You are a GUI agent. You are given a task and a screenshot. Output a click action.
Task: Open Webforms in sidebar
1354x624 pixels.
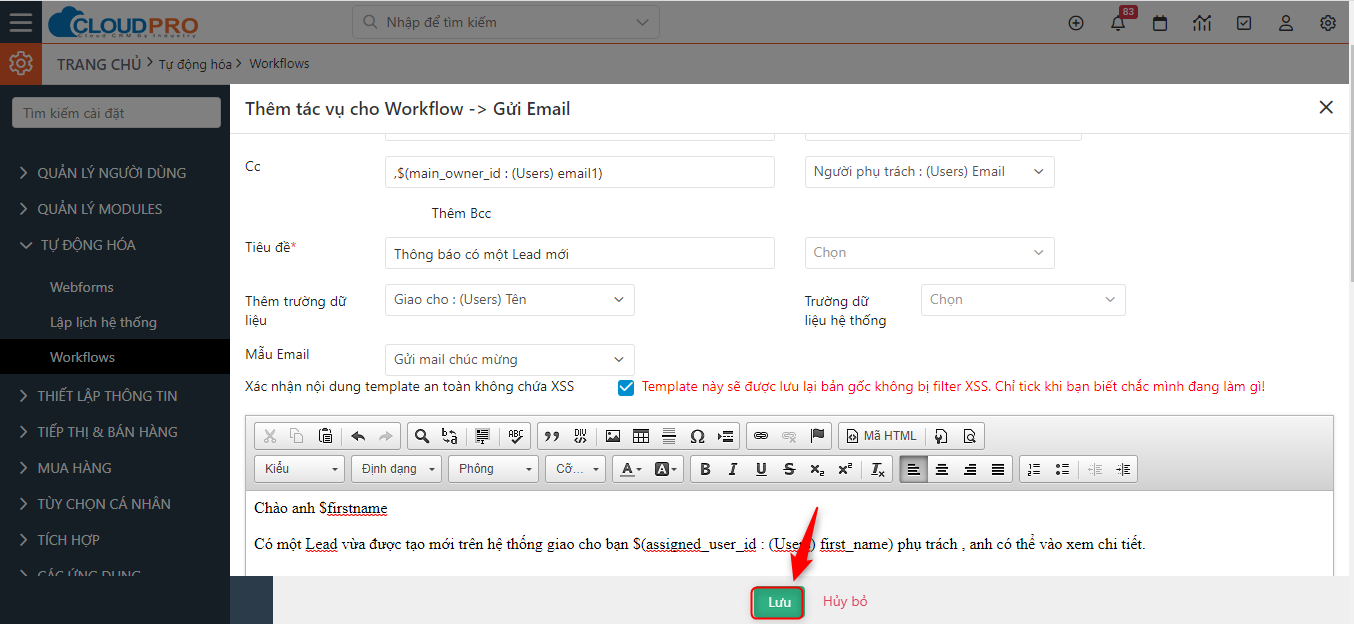point(82,287)
